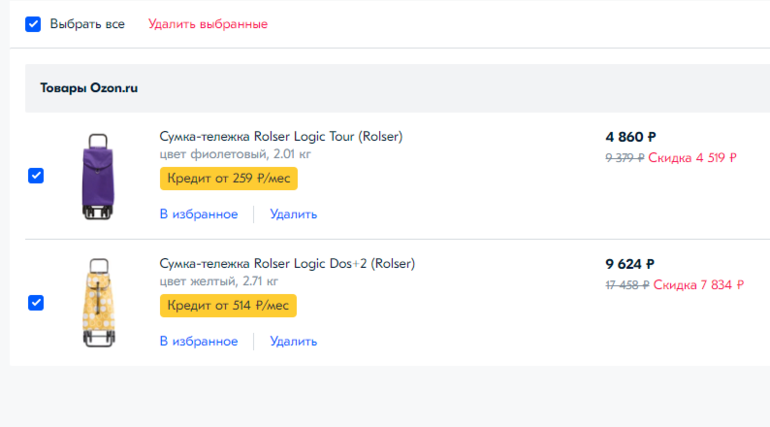Viewport: 770px width, 427px height.
Task: Toggle the "Выбрать все" checkbox
Action: point(33,24)
